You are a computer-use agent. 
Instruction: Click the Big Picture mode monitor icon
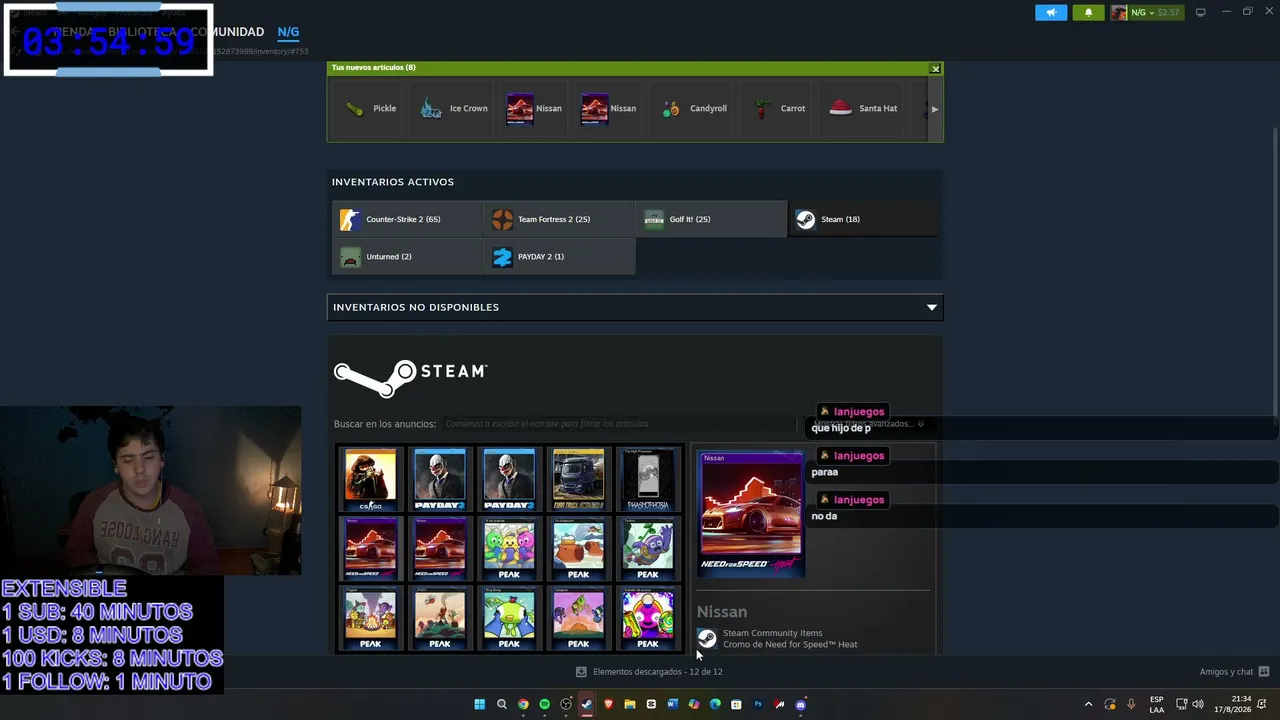pyautogui.click(x=1200, y=12)
